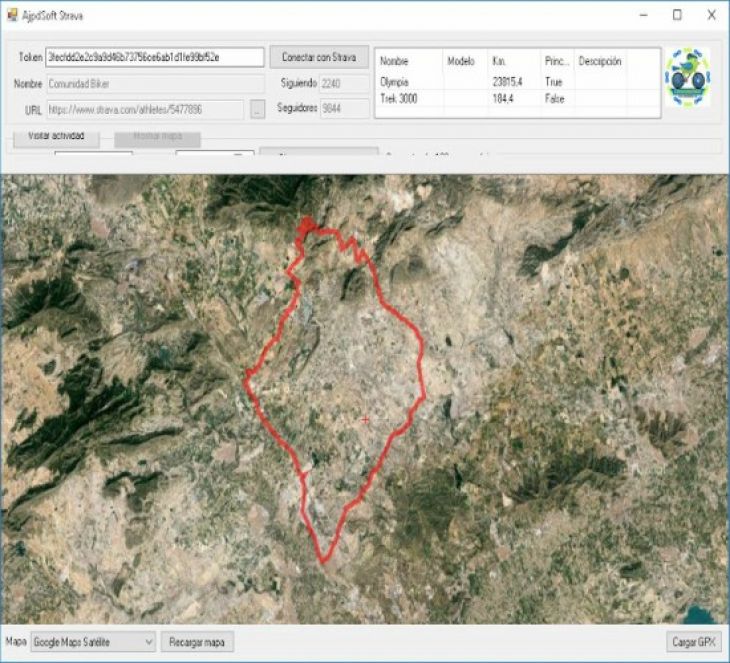Maximize the AjpdSoft Strava window

click(x=677, y=15)
